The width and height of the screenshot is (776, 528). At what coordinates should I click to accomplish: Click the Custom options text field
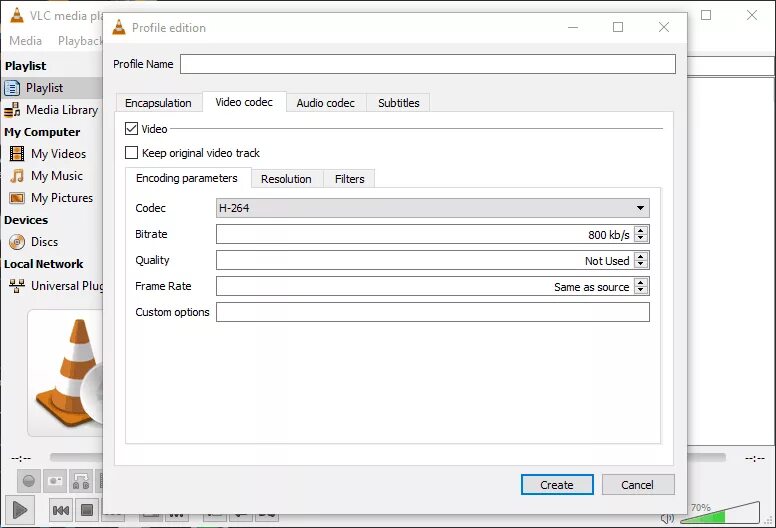433,312
